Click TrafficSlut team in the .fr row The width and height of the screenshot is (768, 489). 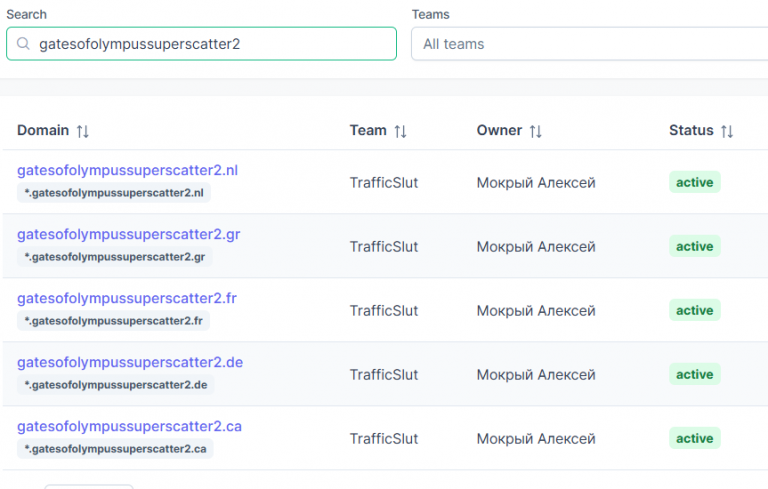384,311
